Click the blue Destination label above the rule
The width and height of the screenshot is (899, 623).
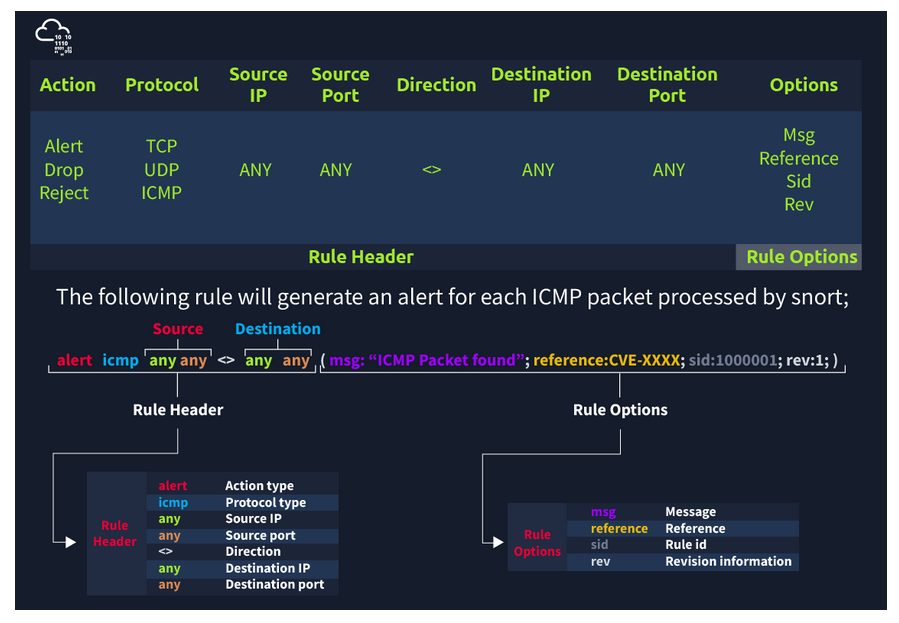pyautogui.click(x=278, y=329)
